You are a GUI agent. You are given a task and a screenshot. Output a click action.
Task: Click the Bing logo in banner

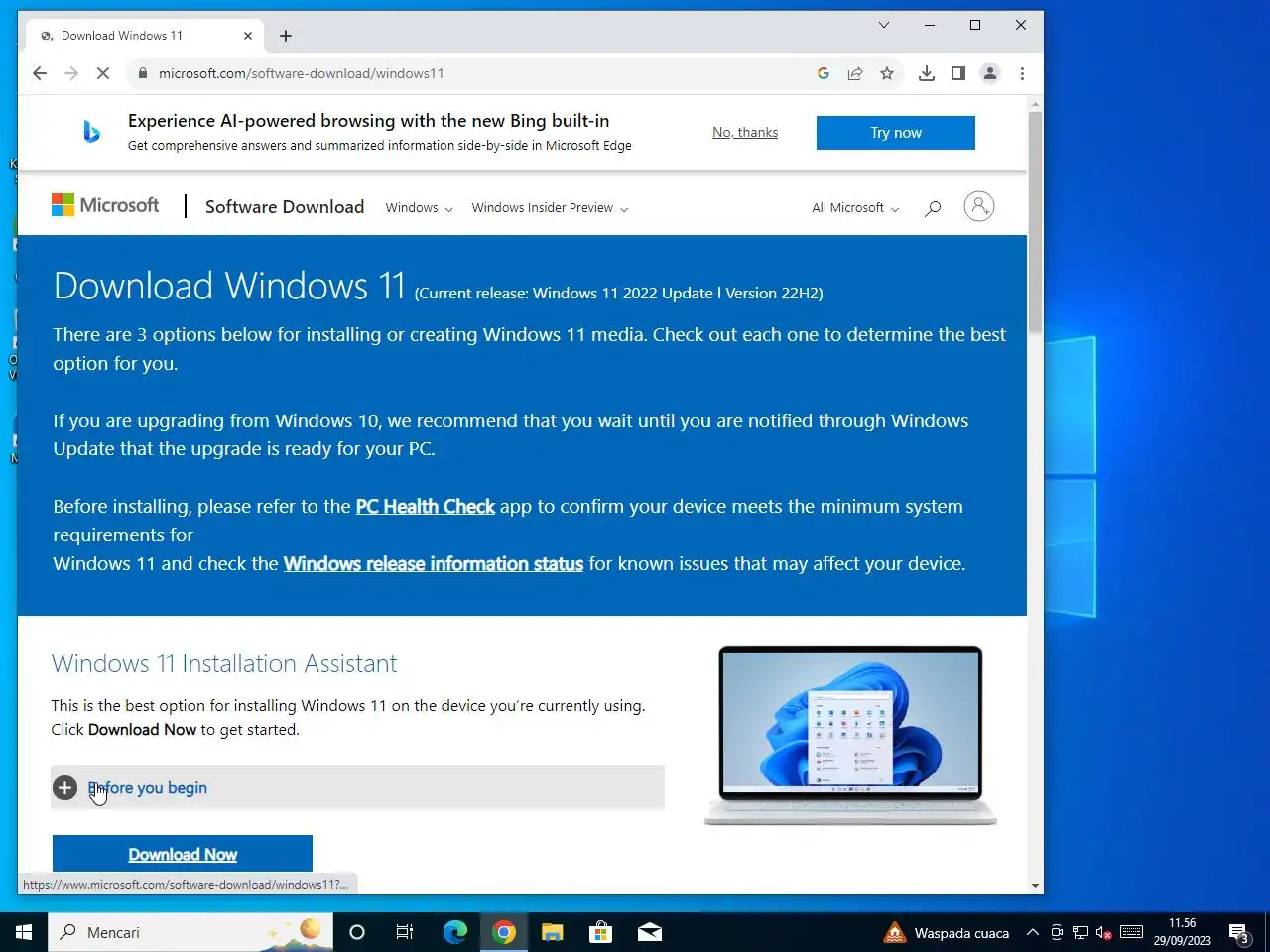click(x=91, y=131)
